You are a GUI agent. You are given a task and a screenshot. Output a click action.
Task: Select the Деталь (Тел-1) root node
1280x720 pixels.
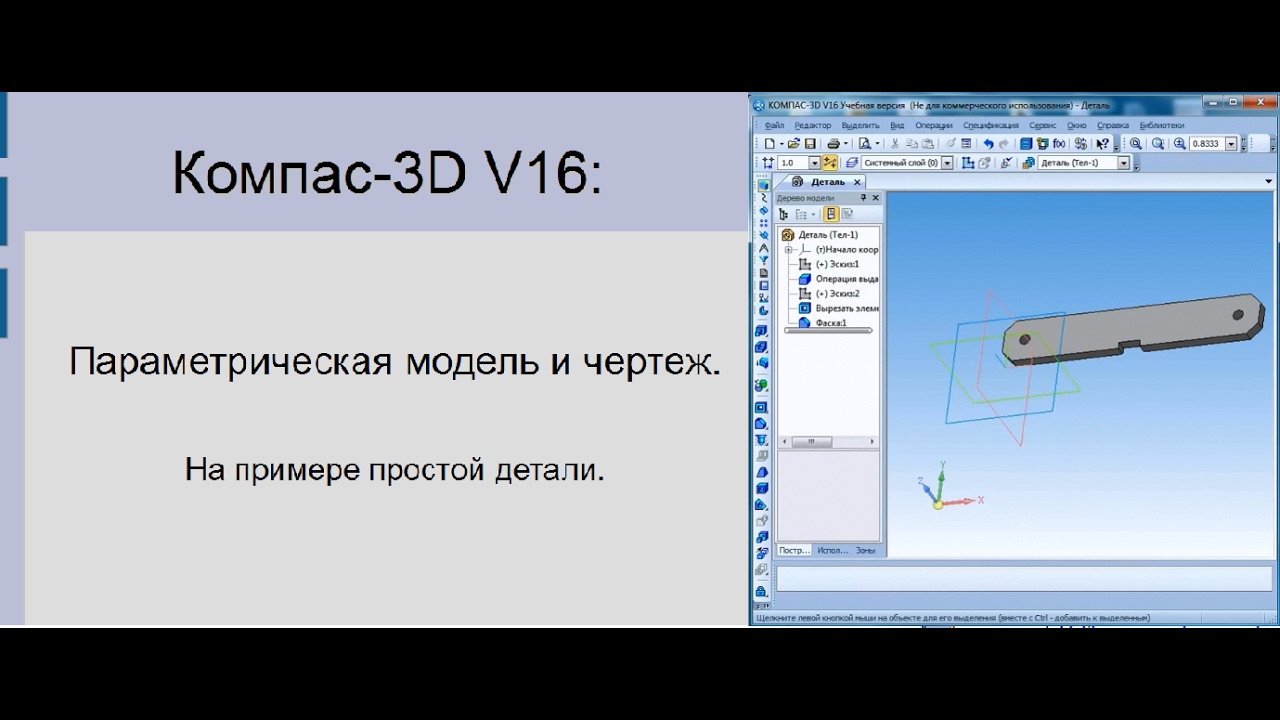(x=828, y=235)
